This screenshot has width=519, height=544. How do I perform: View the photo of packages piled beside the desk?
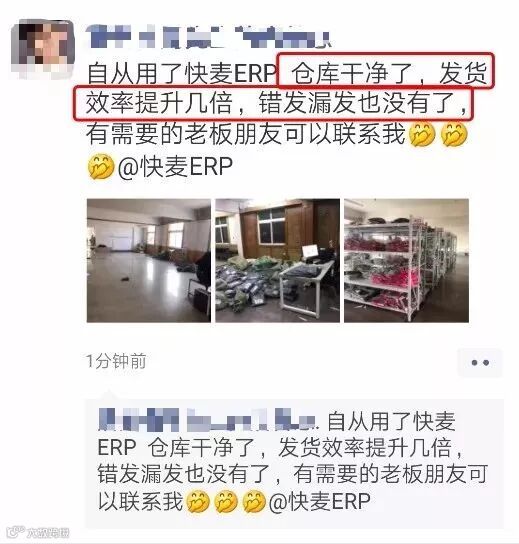[278, 261]
